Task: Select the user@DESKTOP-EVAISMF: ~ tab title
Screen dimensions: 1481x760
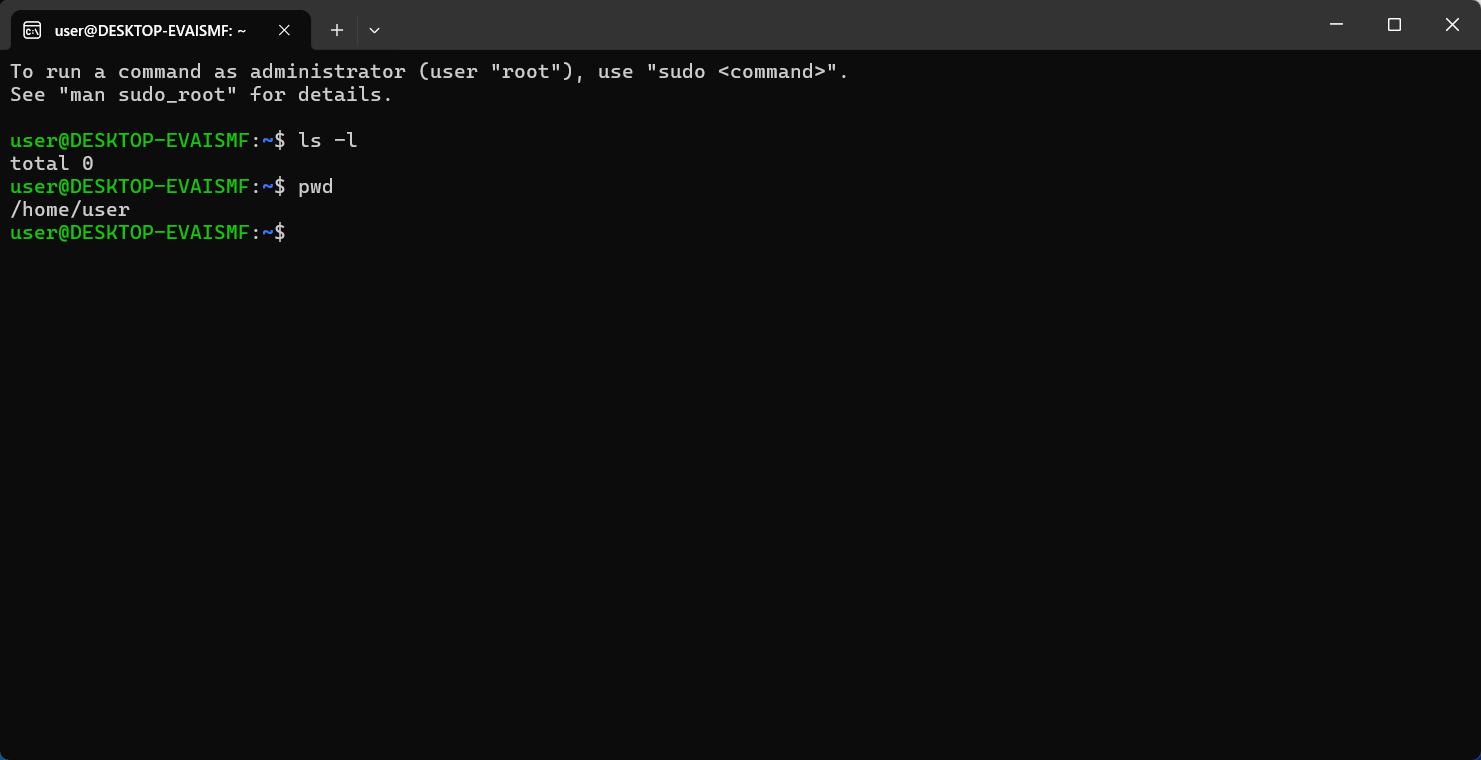Action: [x=150, y=30]
